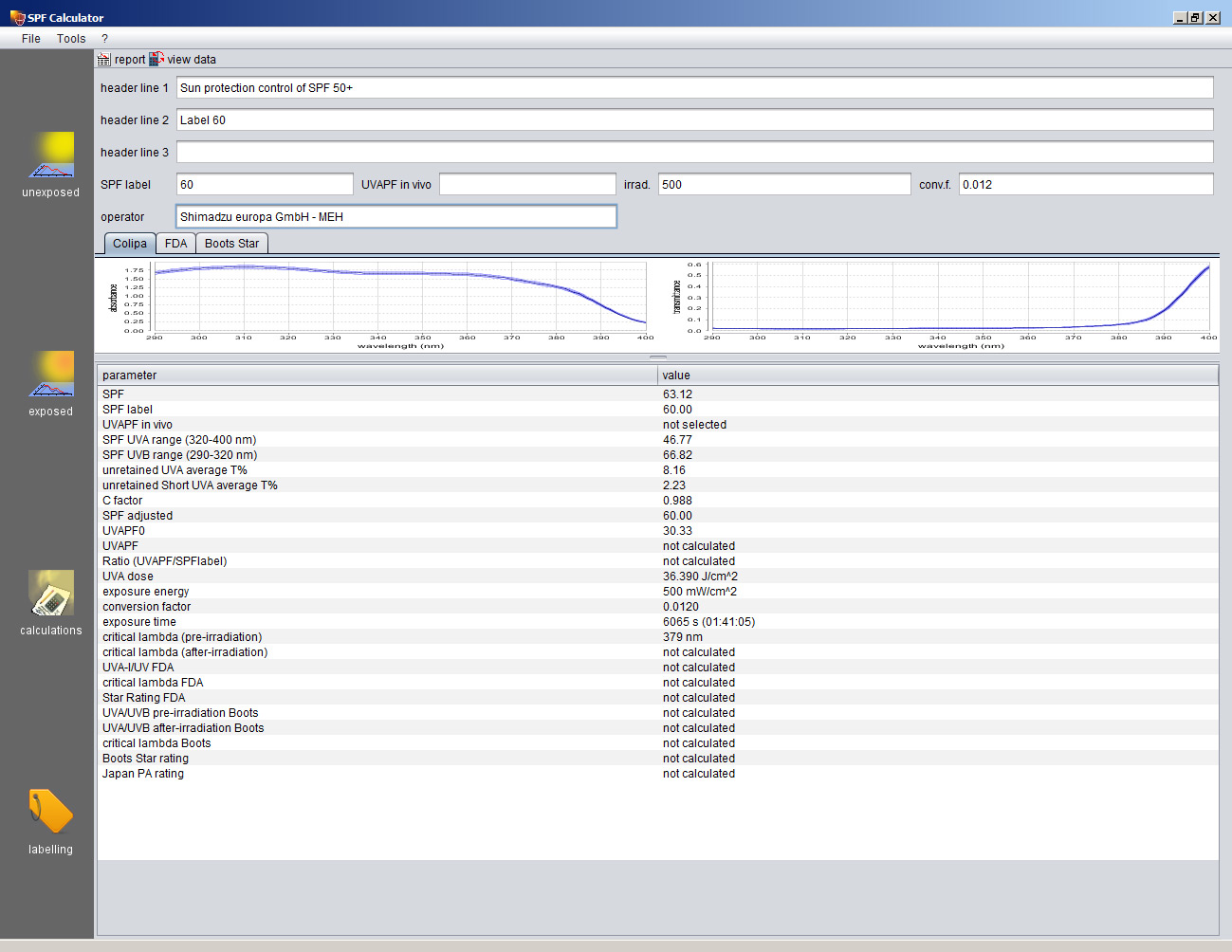Viewport: 1232px width, 952px height.
Task: Click the view data toolbar icon
Action: tap(156, 59)
